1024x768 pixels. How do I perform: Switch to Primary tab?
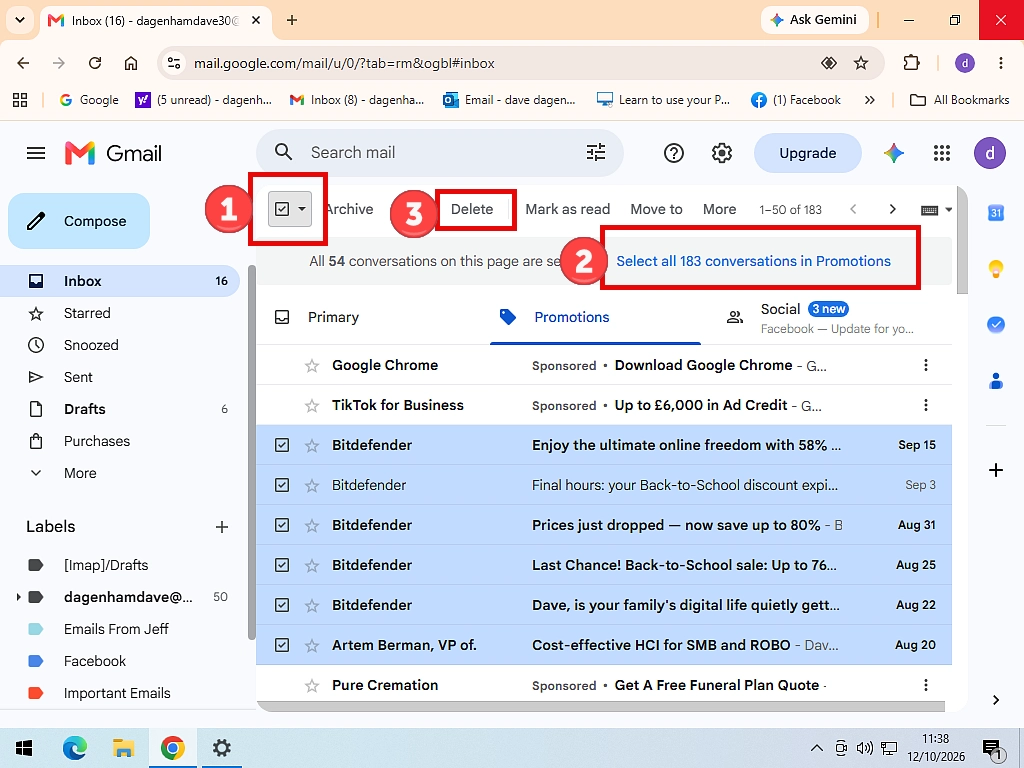pos(373,317)
